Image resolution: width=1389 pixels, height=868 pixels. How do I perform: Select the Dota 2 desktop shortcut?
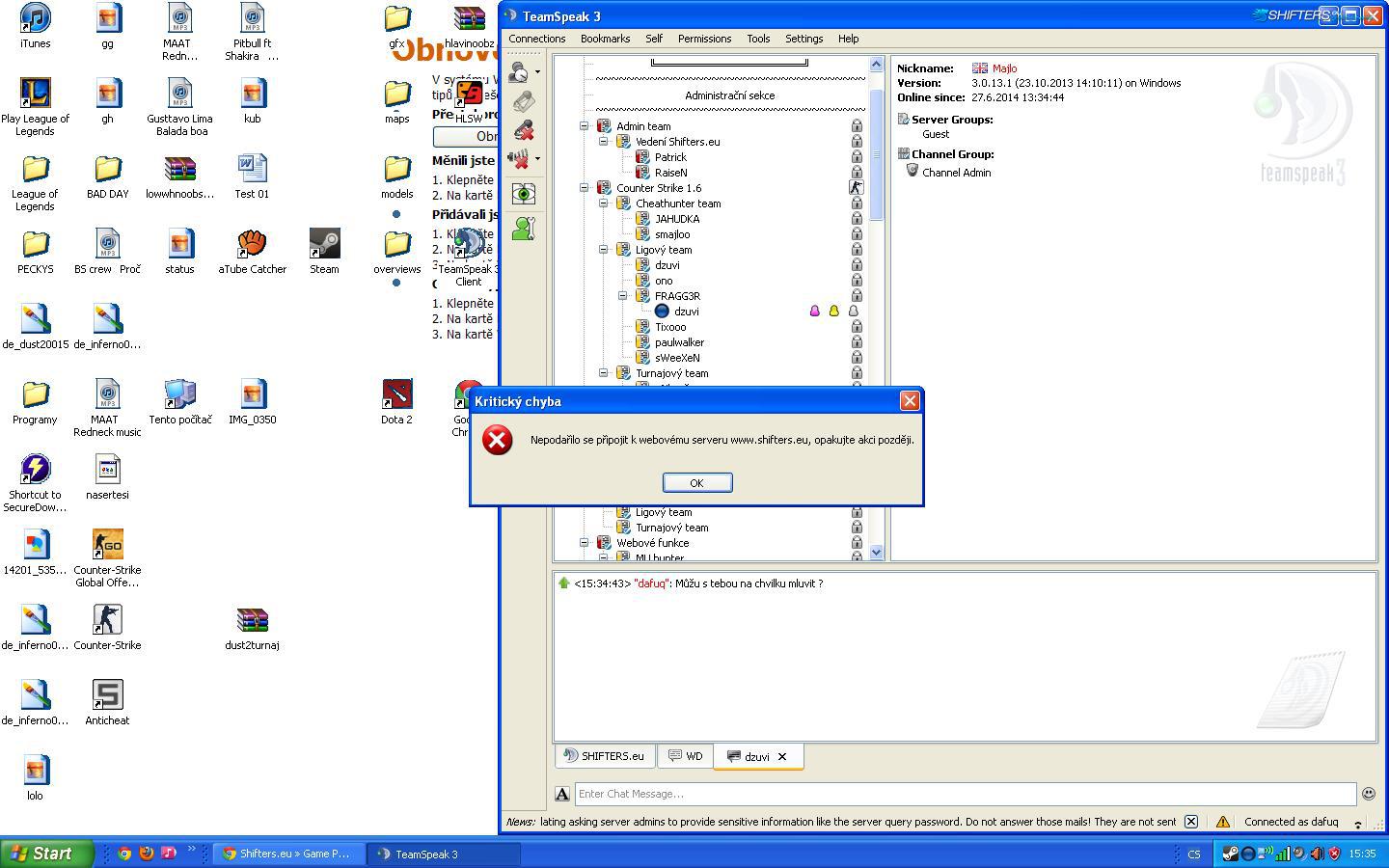396,402
